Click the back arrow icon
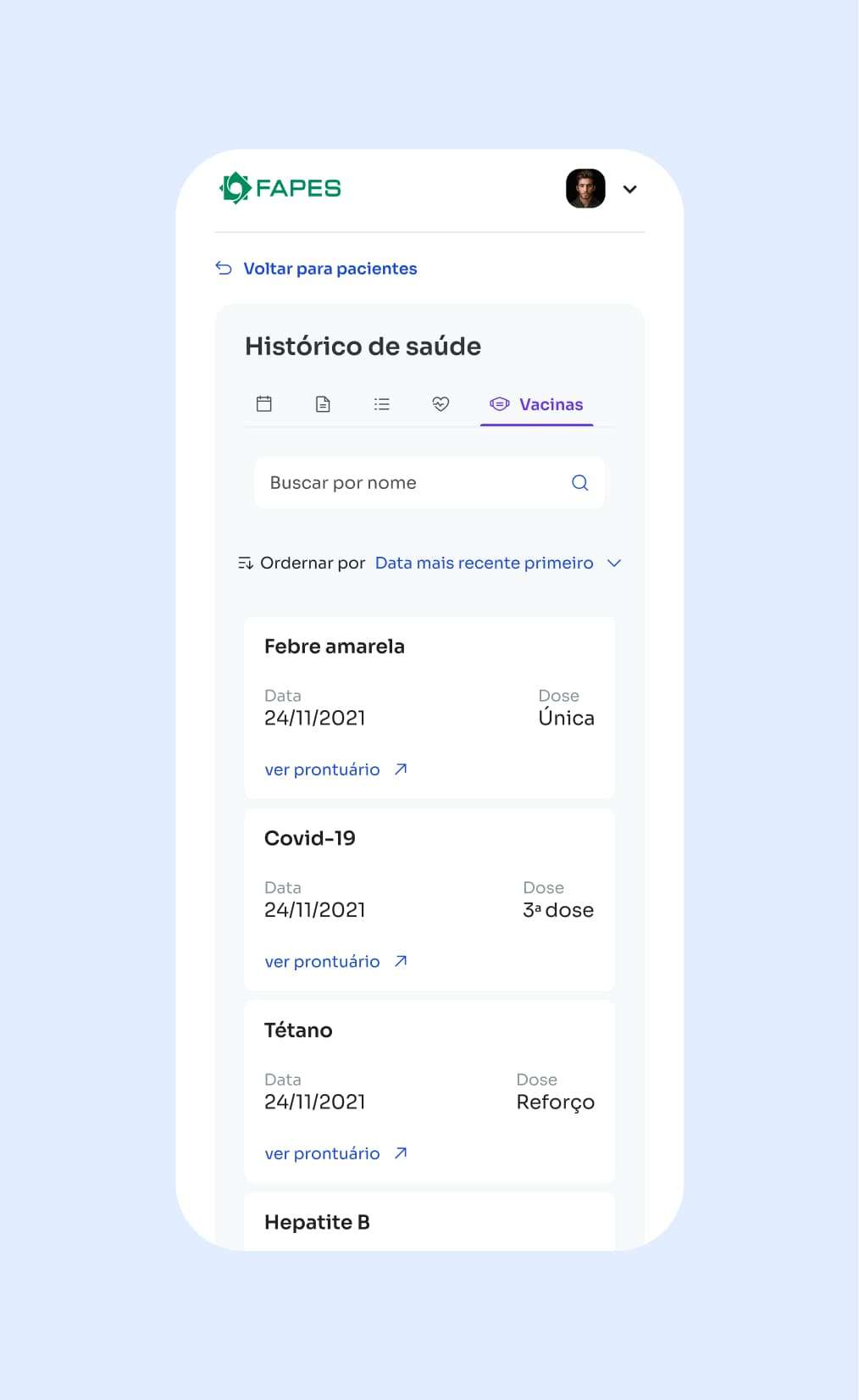 (x=224, y=269)
